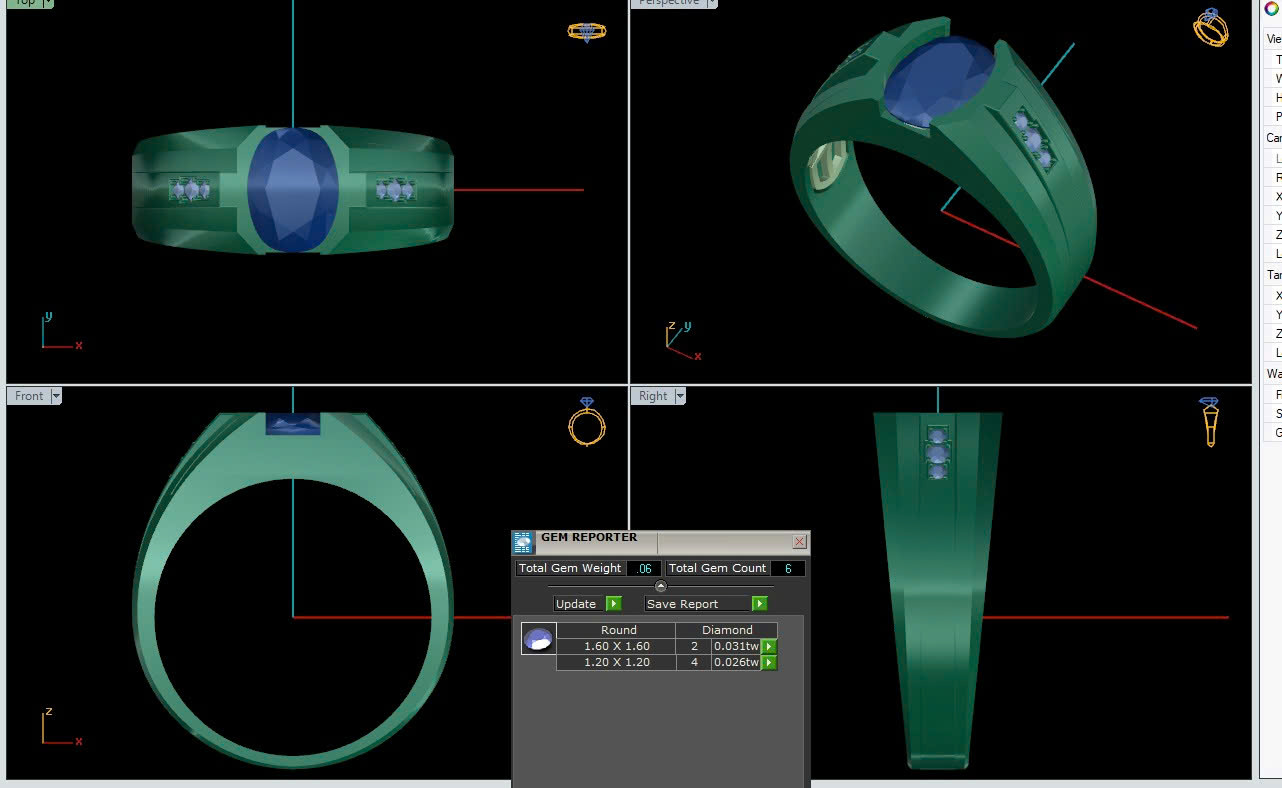Select the round diamond gem thumbnail
Viewport: 1282px width, 788px height.
coord(538,639)
